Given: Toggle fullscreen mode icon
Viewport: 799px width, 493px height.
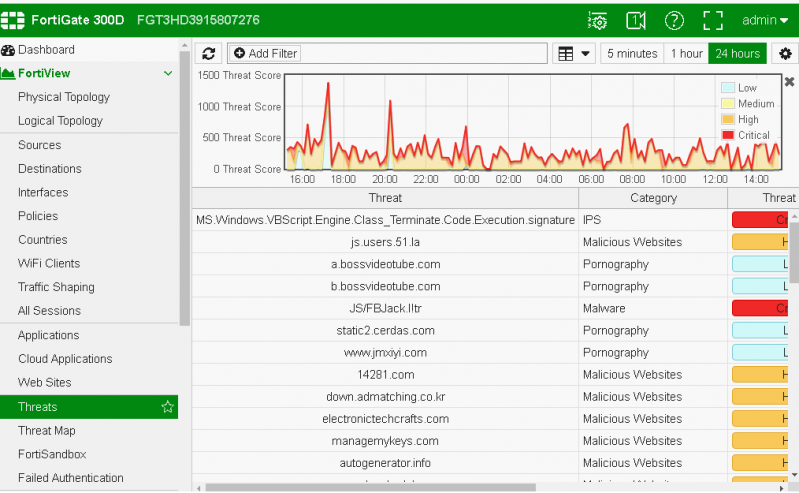Looking at the screenshot, I should click(712, 20).
